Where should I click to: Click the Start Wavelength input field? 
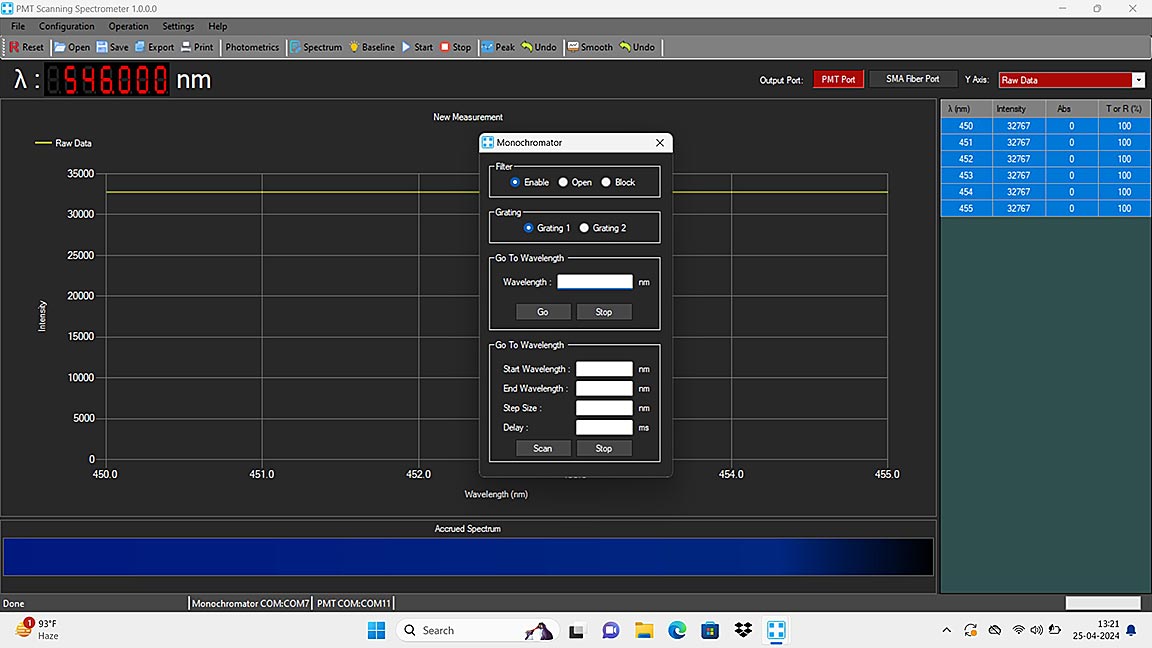(604, 369)
